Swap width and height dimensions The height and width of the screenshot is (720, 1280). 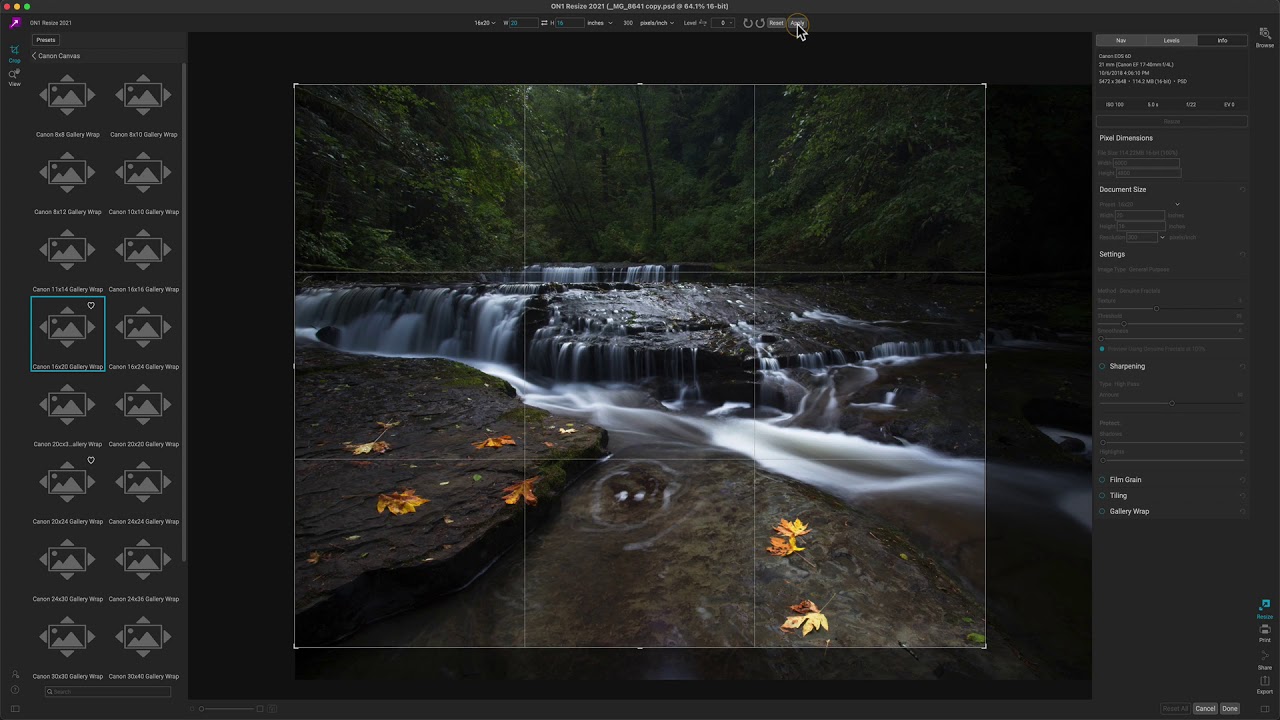[544, 23]
